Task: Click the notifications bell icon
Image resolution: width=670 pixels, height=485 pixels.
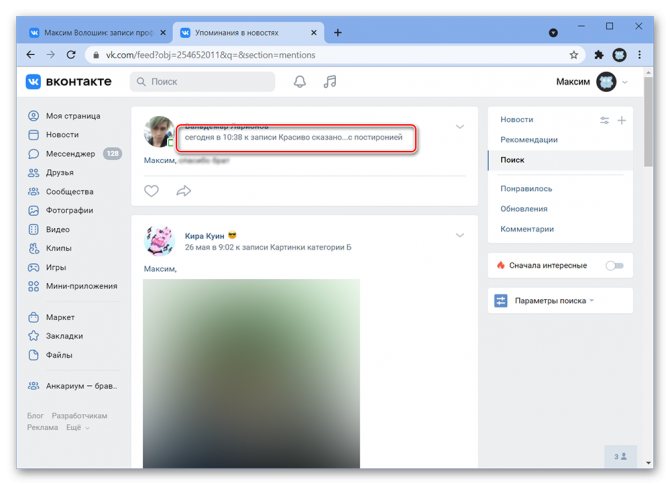Action: pyautogui.click(x=299, y=82)
